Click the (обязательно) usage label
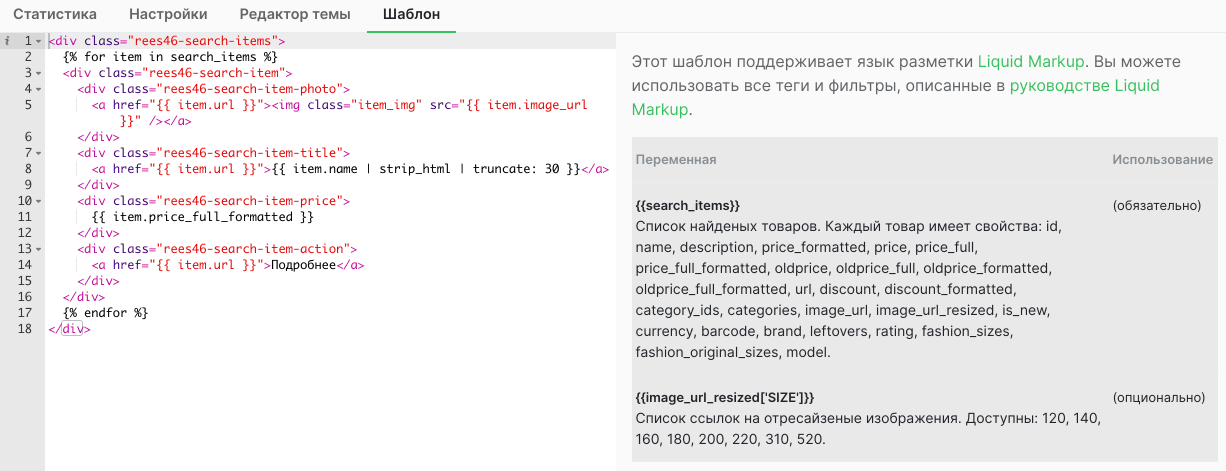 pyautogui.click(x=1157, y=205)
